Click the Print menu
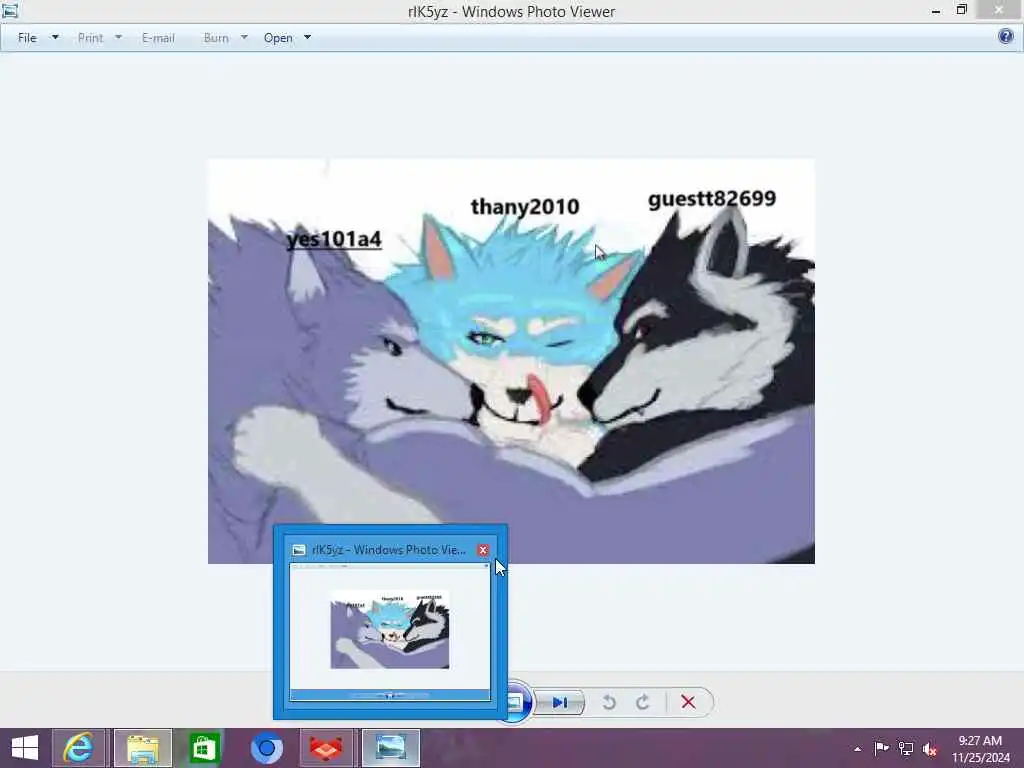1024x768 pixels. 90,38
